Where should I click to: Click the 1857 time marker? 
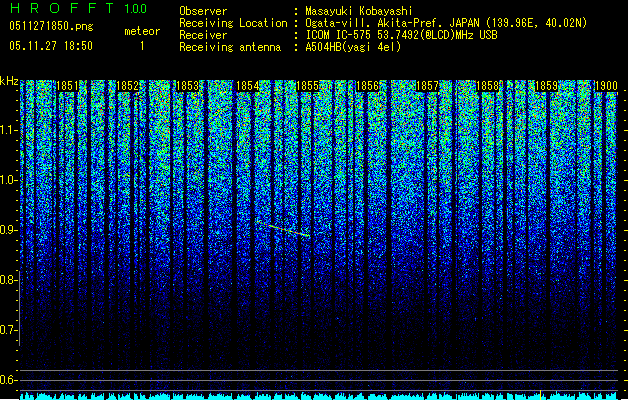[x=427, y=86]
